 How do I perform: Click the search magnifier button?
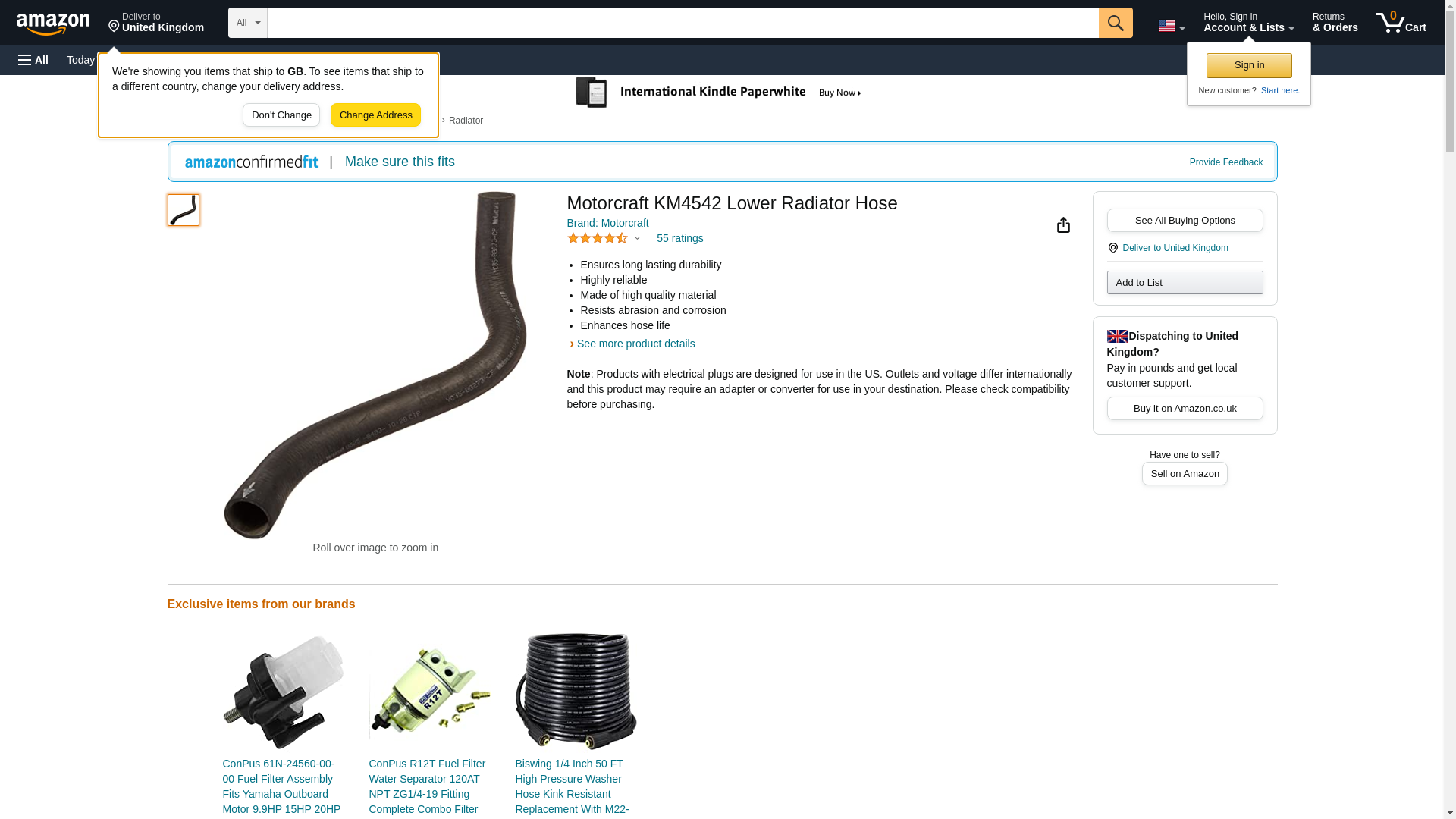[x=1116, y=23]
